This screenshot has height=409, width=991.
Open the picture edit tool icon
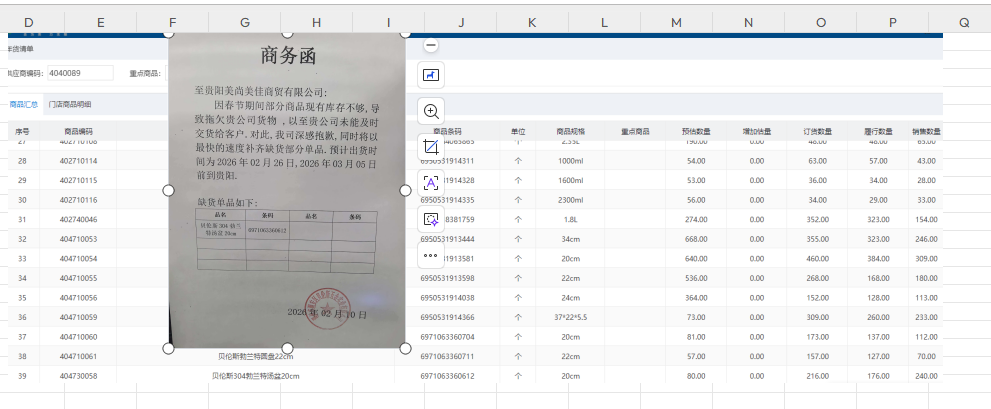tap(431, 75)
